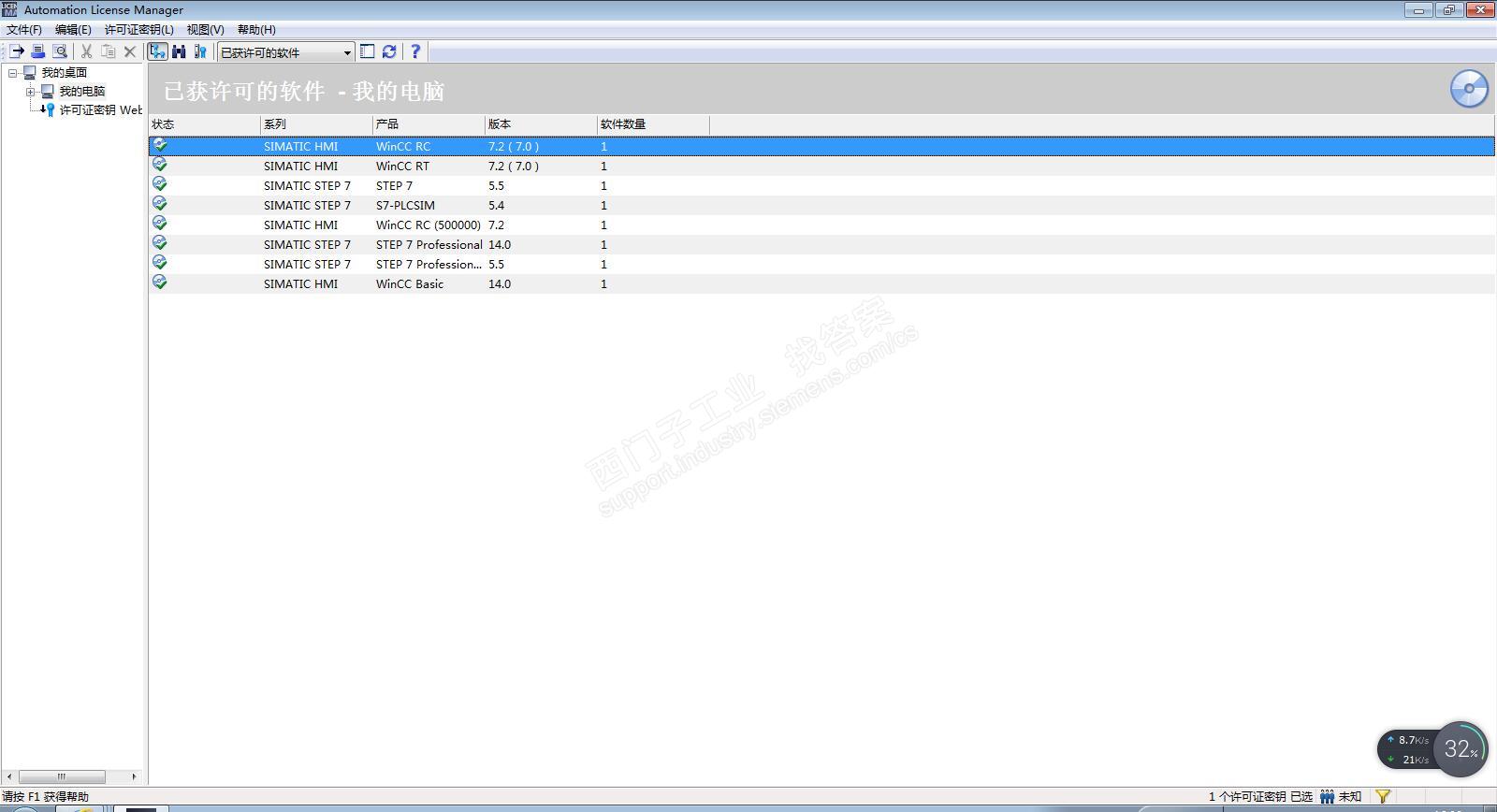Click version 5.4 in S7-PLCSIM row

[x=496, y=205]
